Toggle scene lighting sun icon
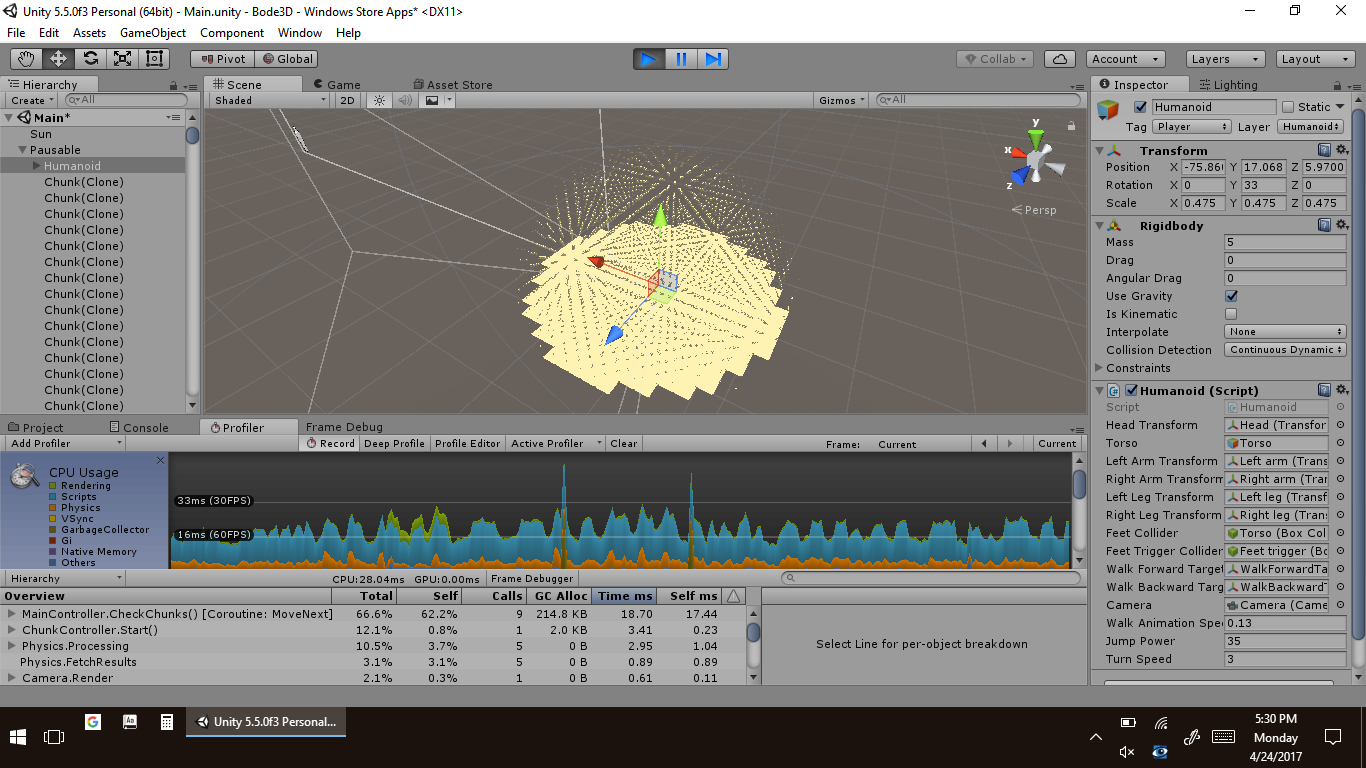 379,100
